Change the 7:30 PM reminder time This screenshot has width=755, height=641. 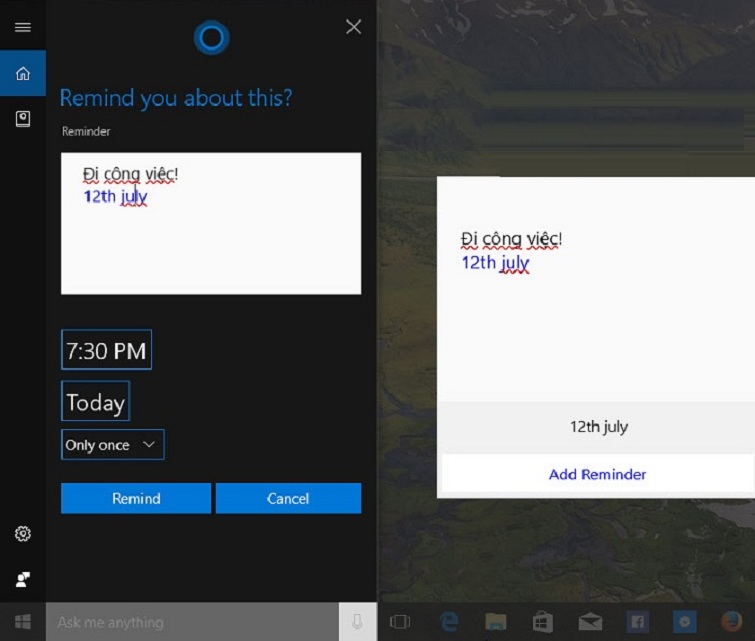click(106, 351)
